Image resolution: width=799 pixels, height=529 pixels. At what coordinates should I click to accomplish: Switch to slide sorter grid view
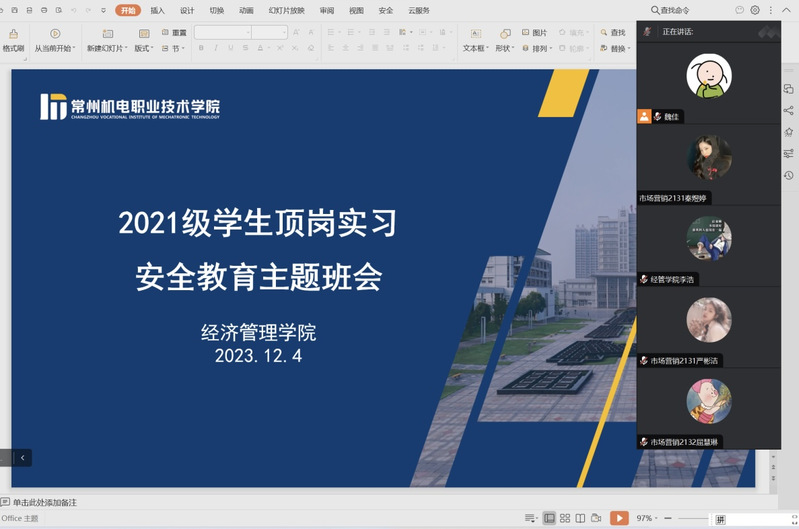565,518
